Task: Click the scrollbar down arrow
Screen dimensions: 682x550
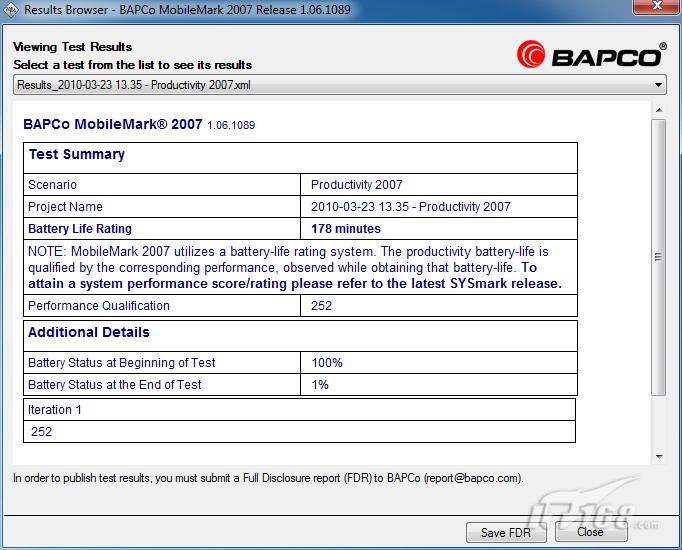Action: click(659, 457)
